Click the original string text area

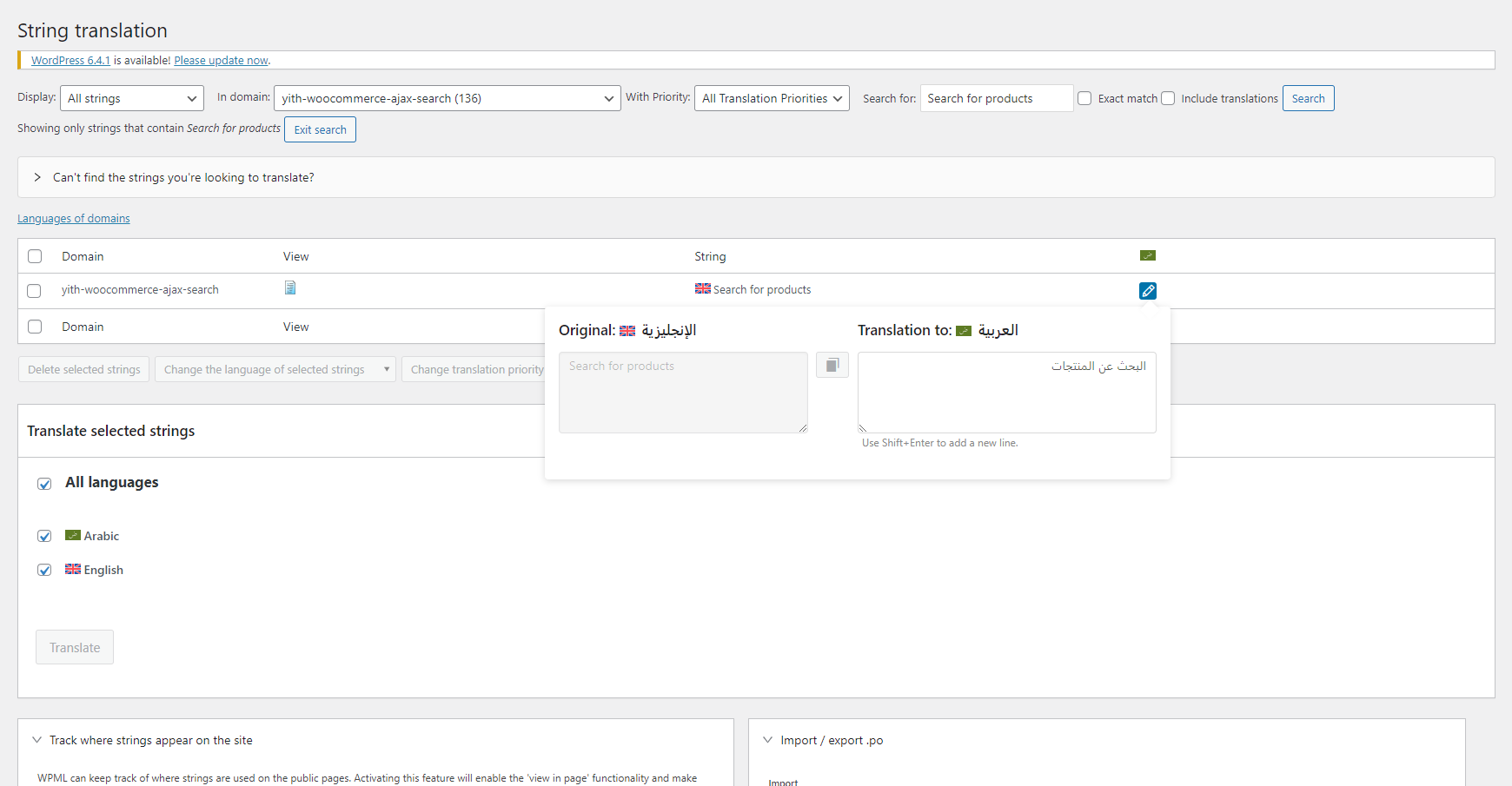683,392
